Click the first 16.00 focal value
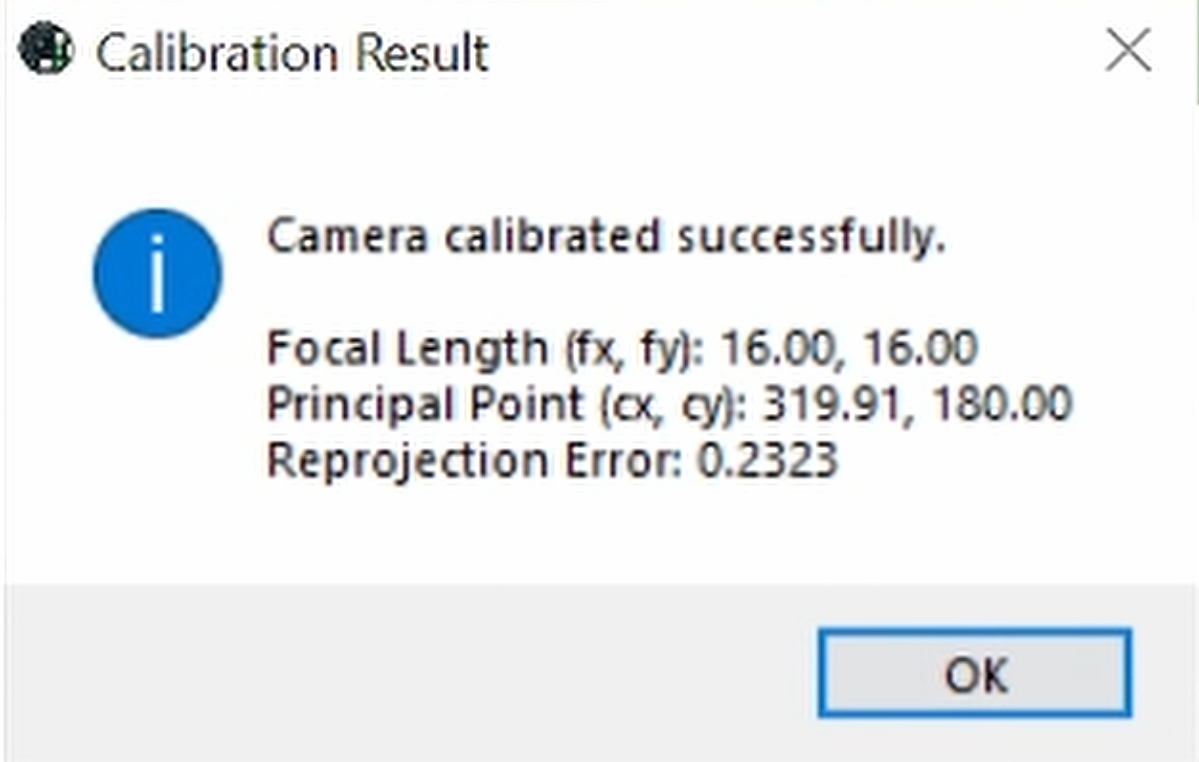This screenshot has height=762, width=1199. click(x=778, y=348)
